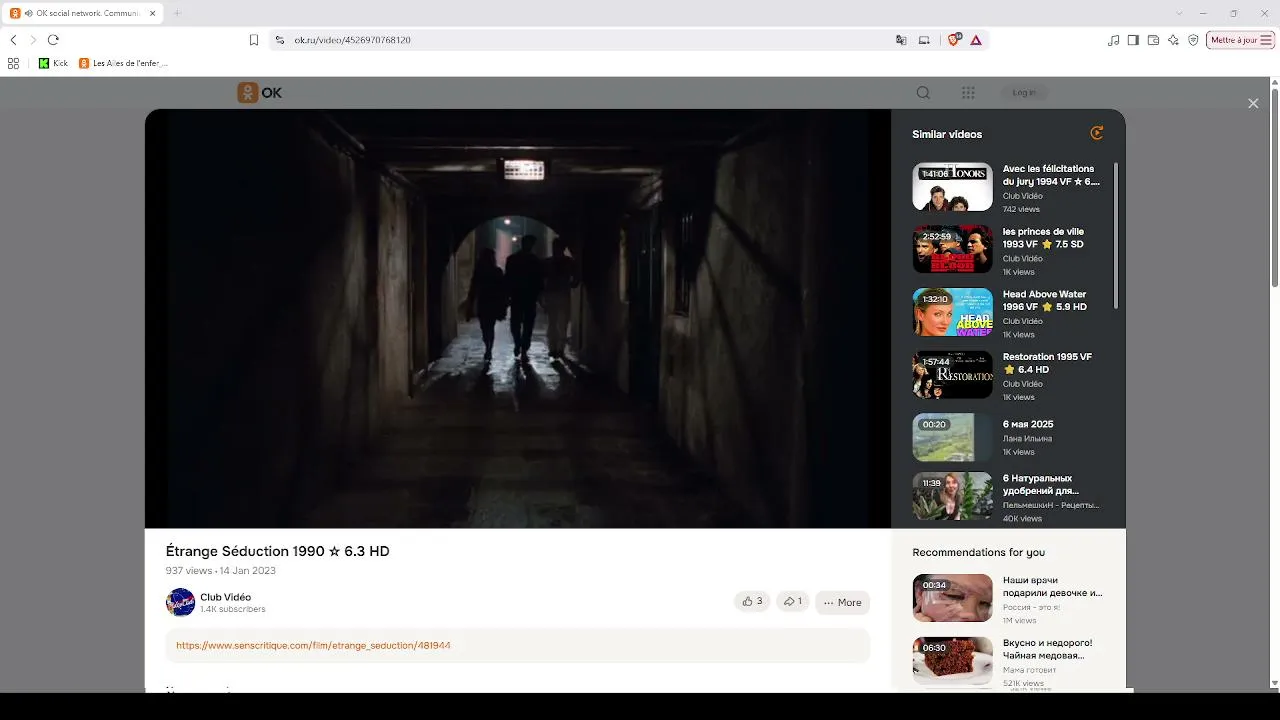Viewport: 1280px width, 720px height.
Task: Click the Restoration 1995 VF title text
Action: (x=1047, y=363)
